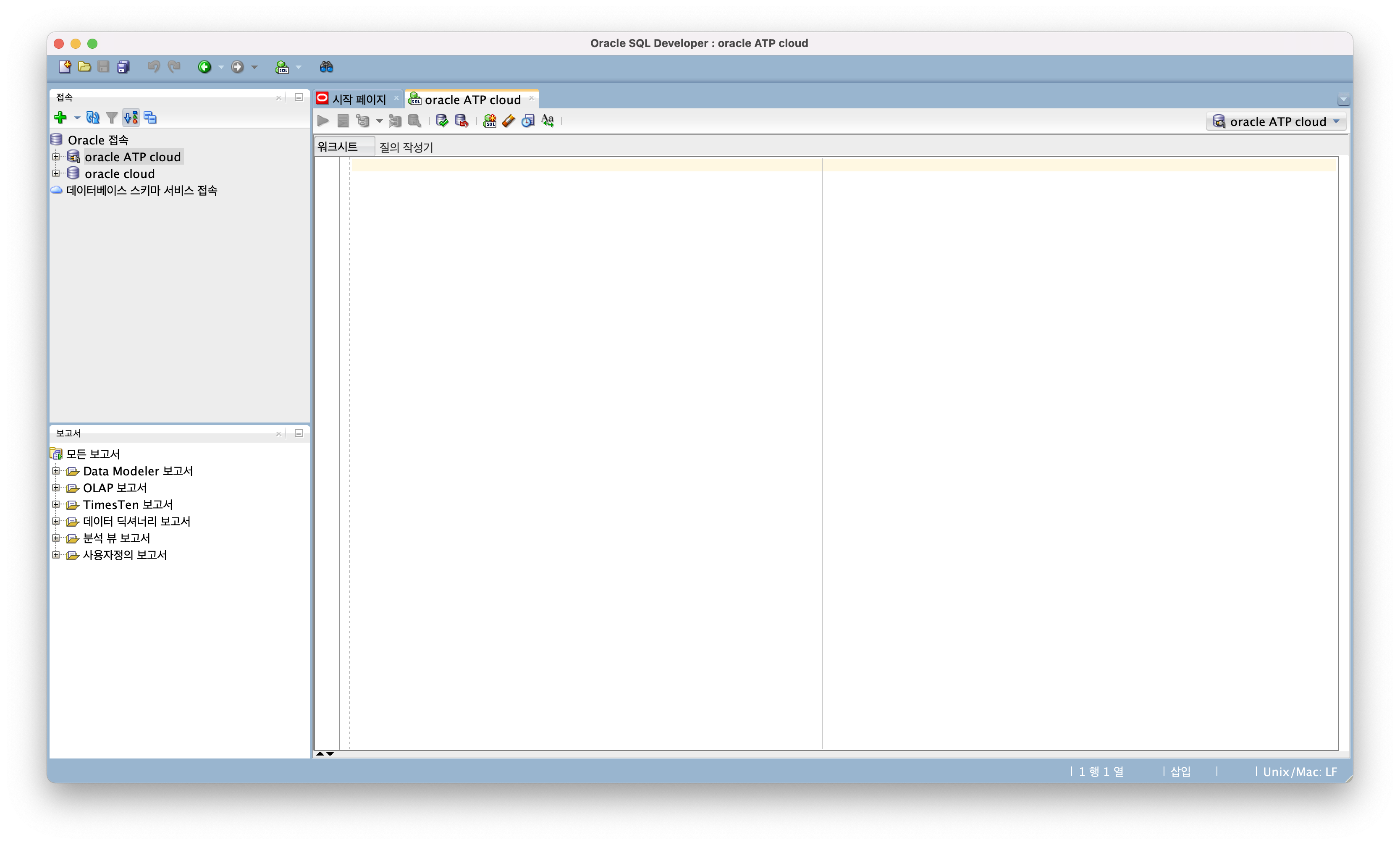The height and width of the screenshot is (845, 1400).
Task: Switch to the 질의 작성기 tab
Action: click(x=406, y=147)
